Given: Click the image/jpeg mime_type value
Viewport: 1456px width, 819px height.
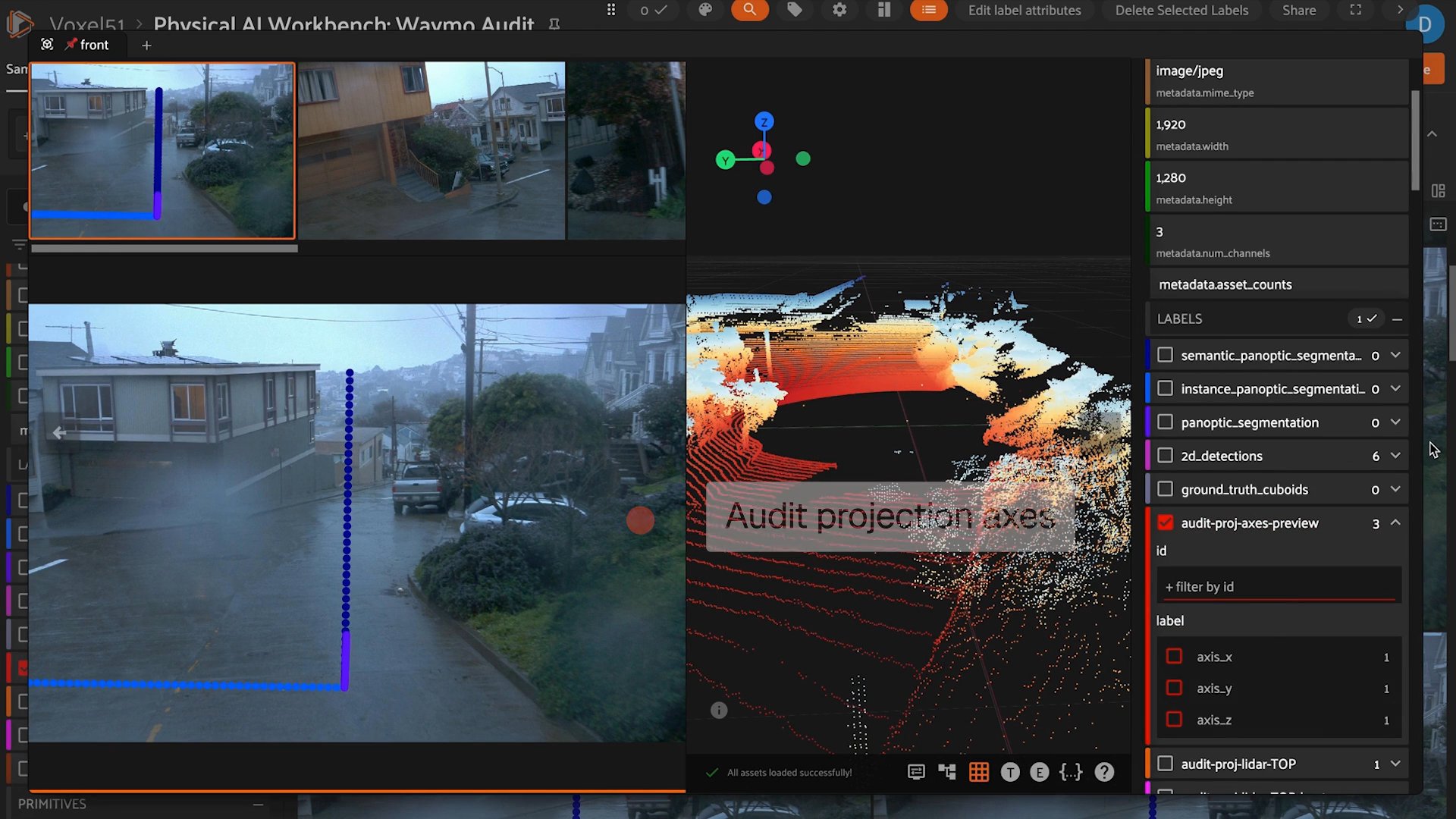Looking at the screenshot, I should [x=1189, y=71].
